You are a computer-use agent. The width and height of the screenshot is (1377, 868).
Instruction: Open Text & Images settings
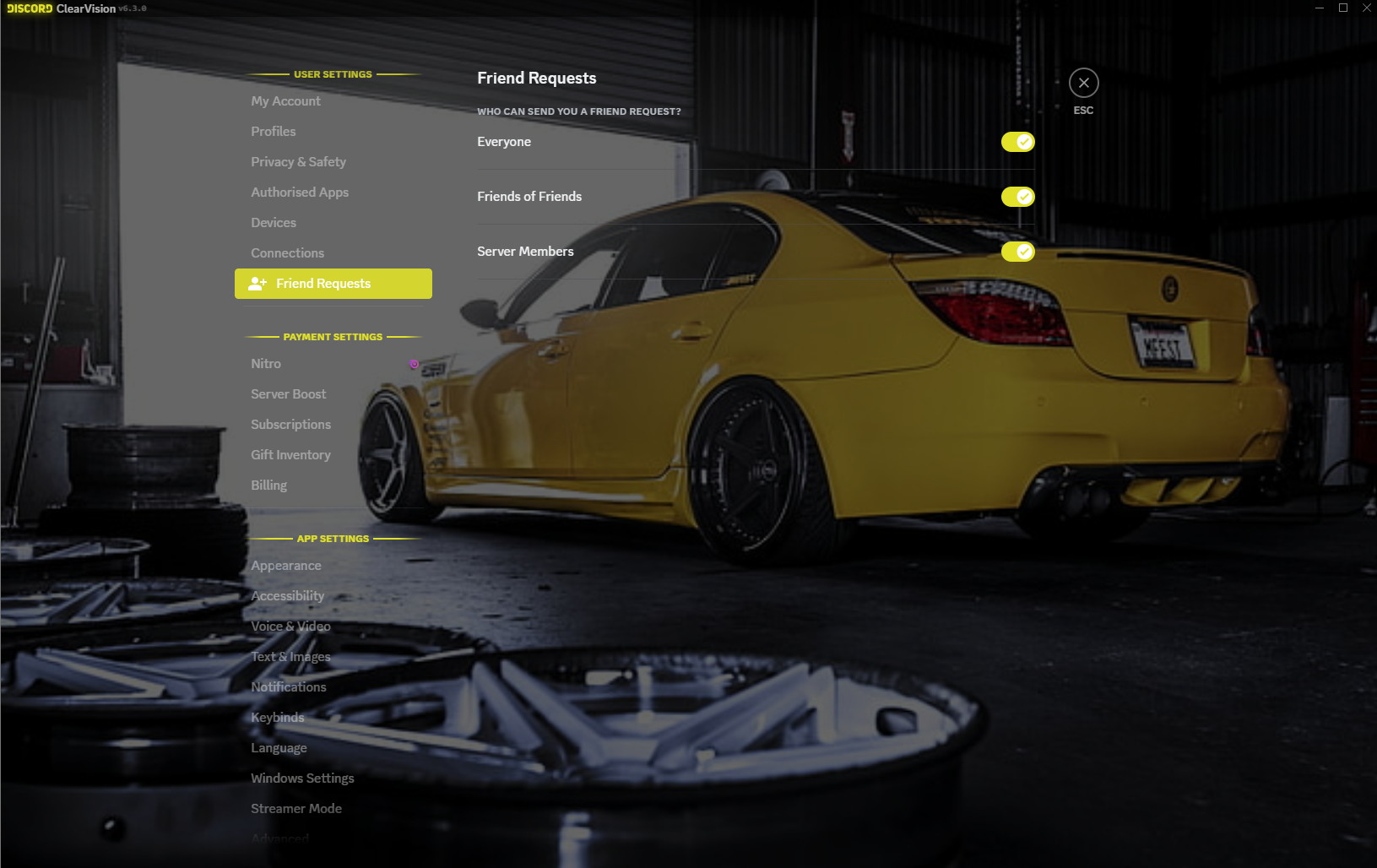[333, 657]
